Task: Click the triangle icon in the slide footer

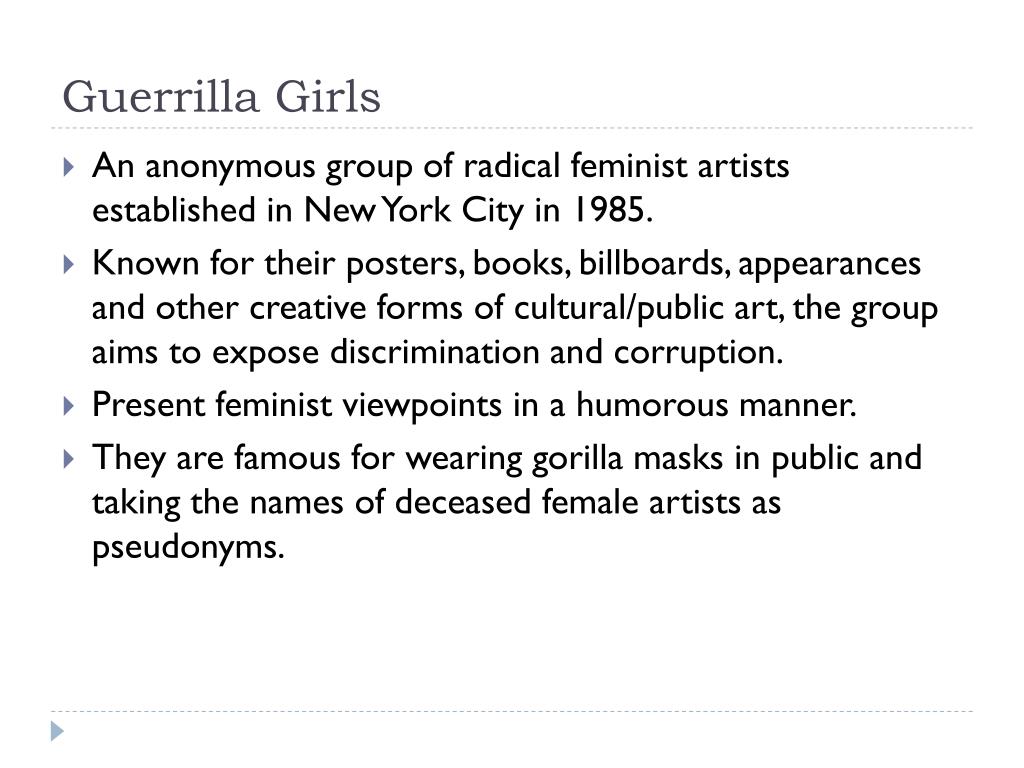Action: click(57, 731)
